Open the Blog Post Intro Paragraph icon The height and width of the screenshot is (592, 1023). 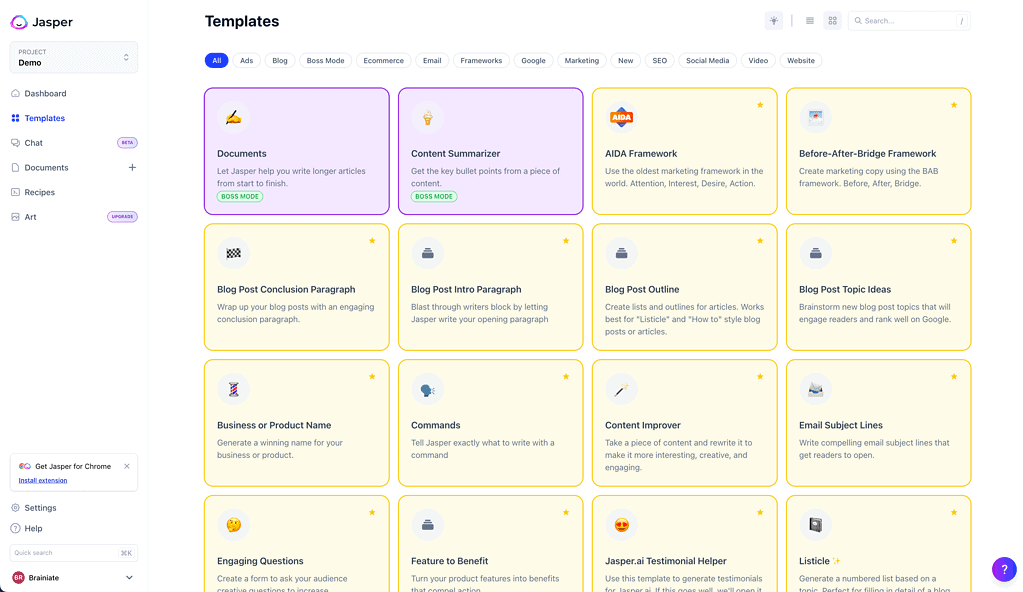427,253
